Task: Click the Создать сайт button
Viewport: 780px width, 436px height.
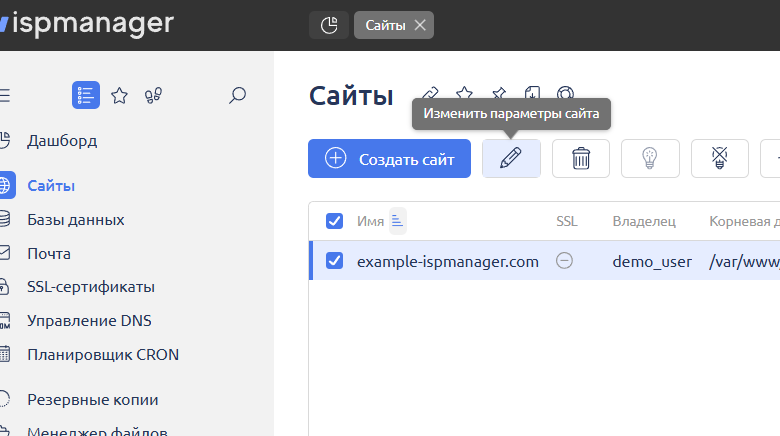Action: pos(389,158)
